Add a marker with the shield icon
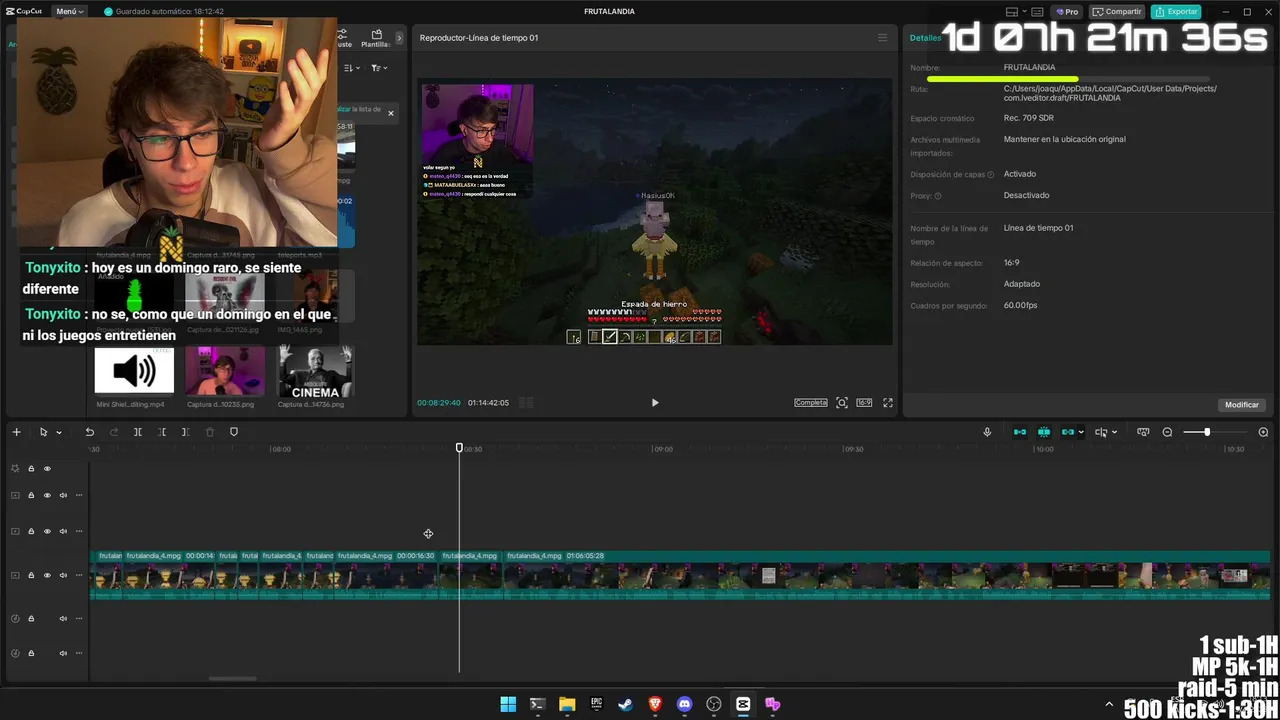The width and height of the screenshot is (1280, 720). 234,432
